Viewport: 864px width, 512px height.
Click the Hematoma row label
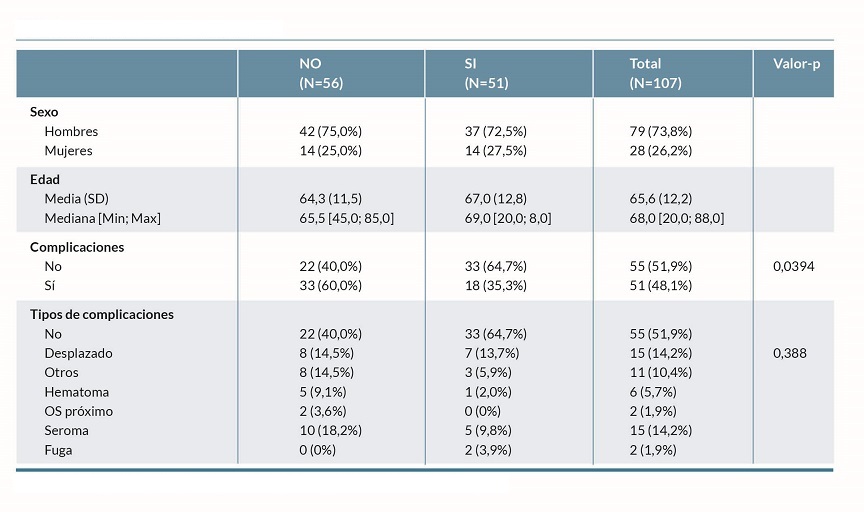tap(76, 392)
